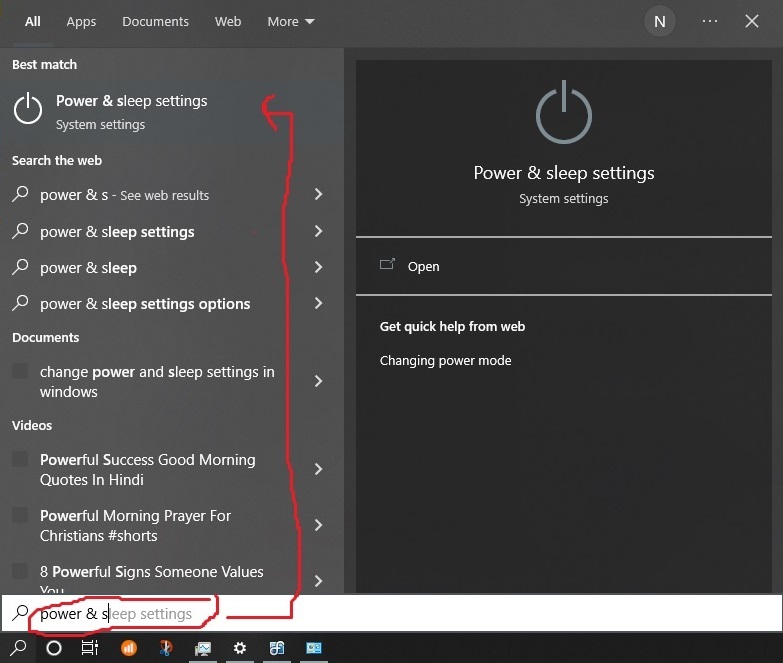Switch to the Apps tab

pos(81,21)
